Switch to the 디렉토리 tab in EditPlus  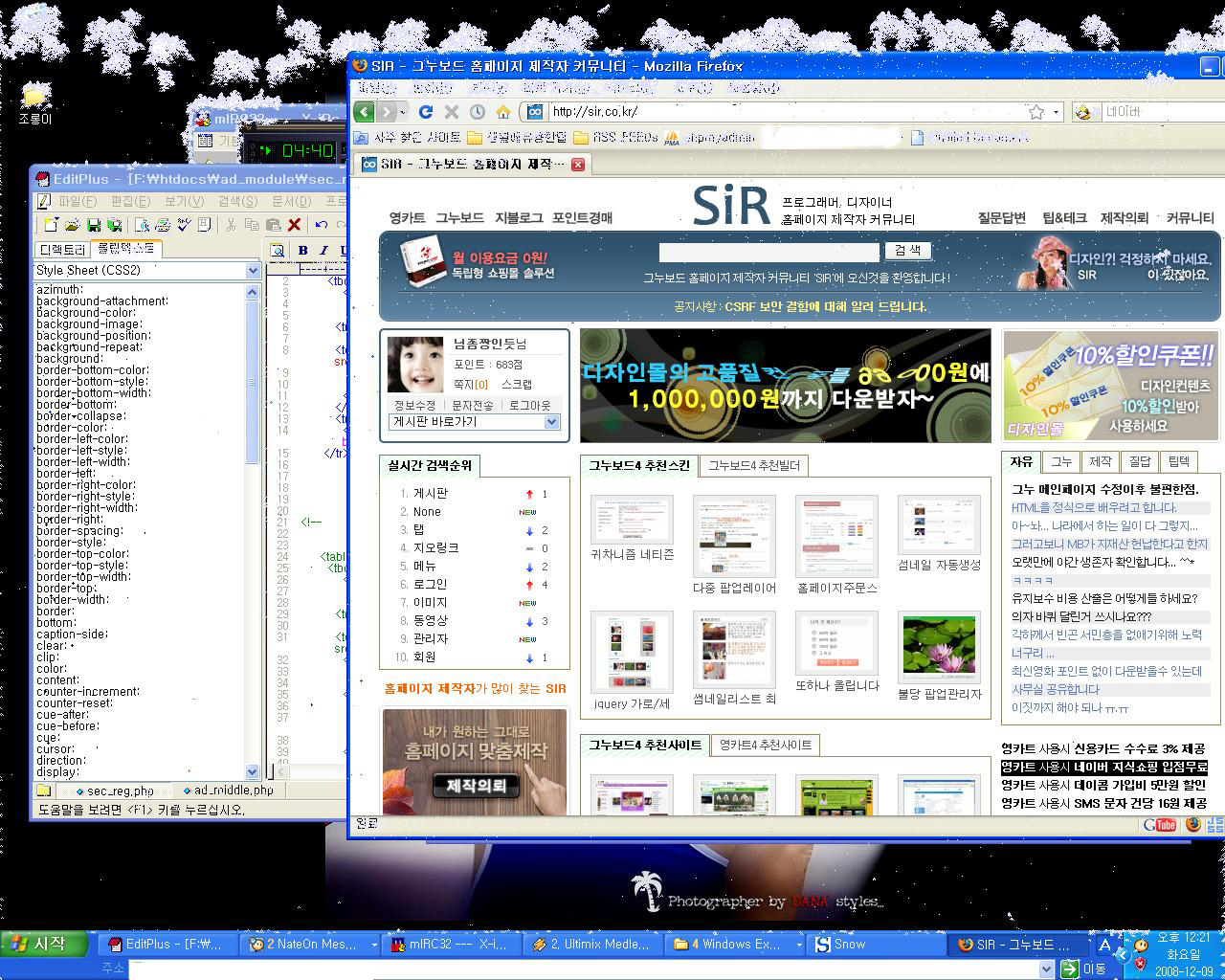pos(61,249)
